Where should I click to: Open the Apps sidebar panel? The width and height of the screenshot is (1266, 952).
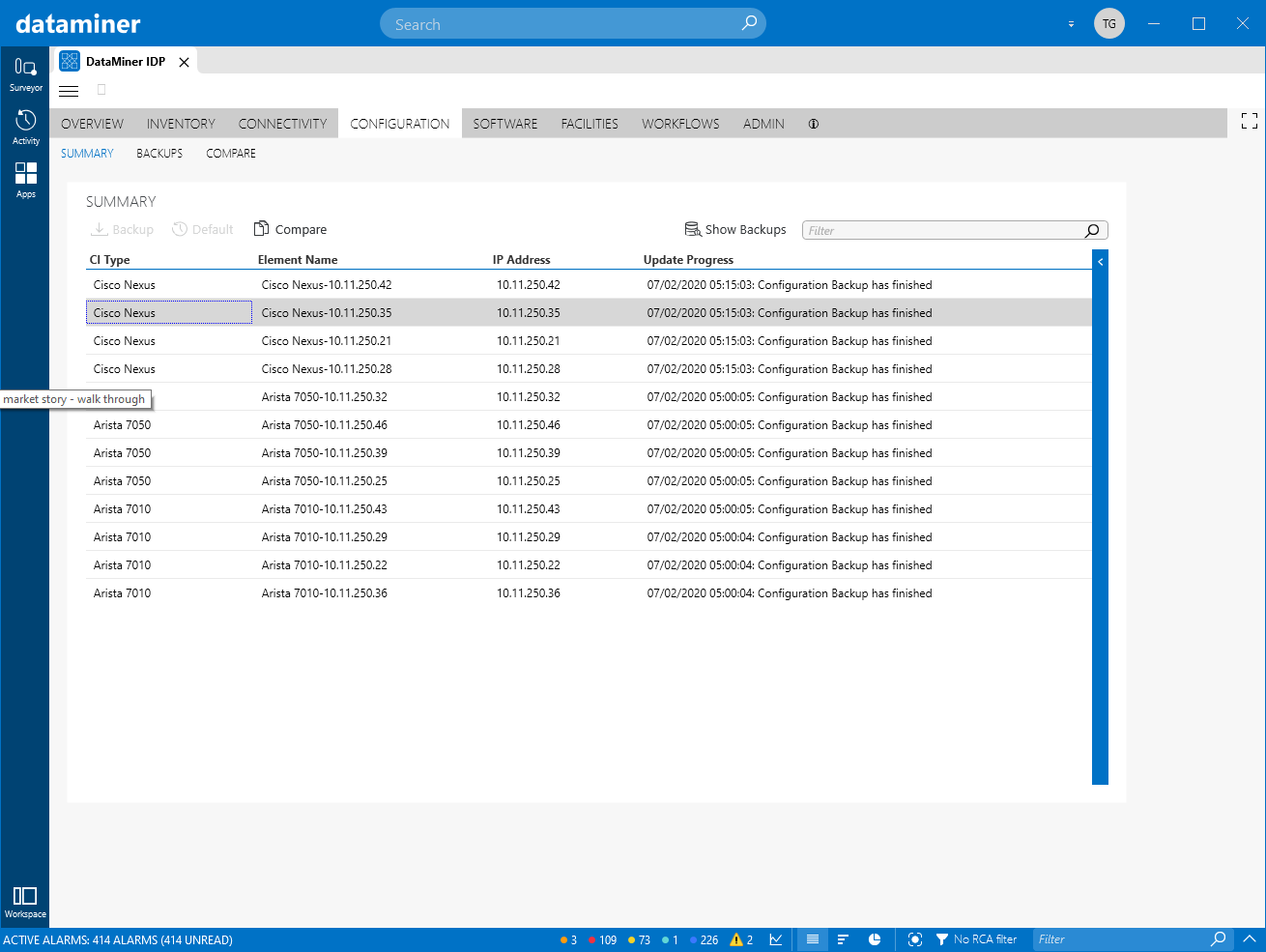[25, 181]
